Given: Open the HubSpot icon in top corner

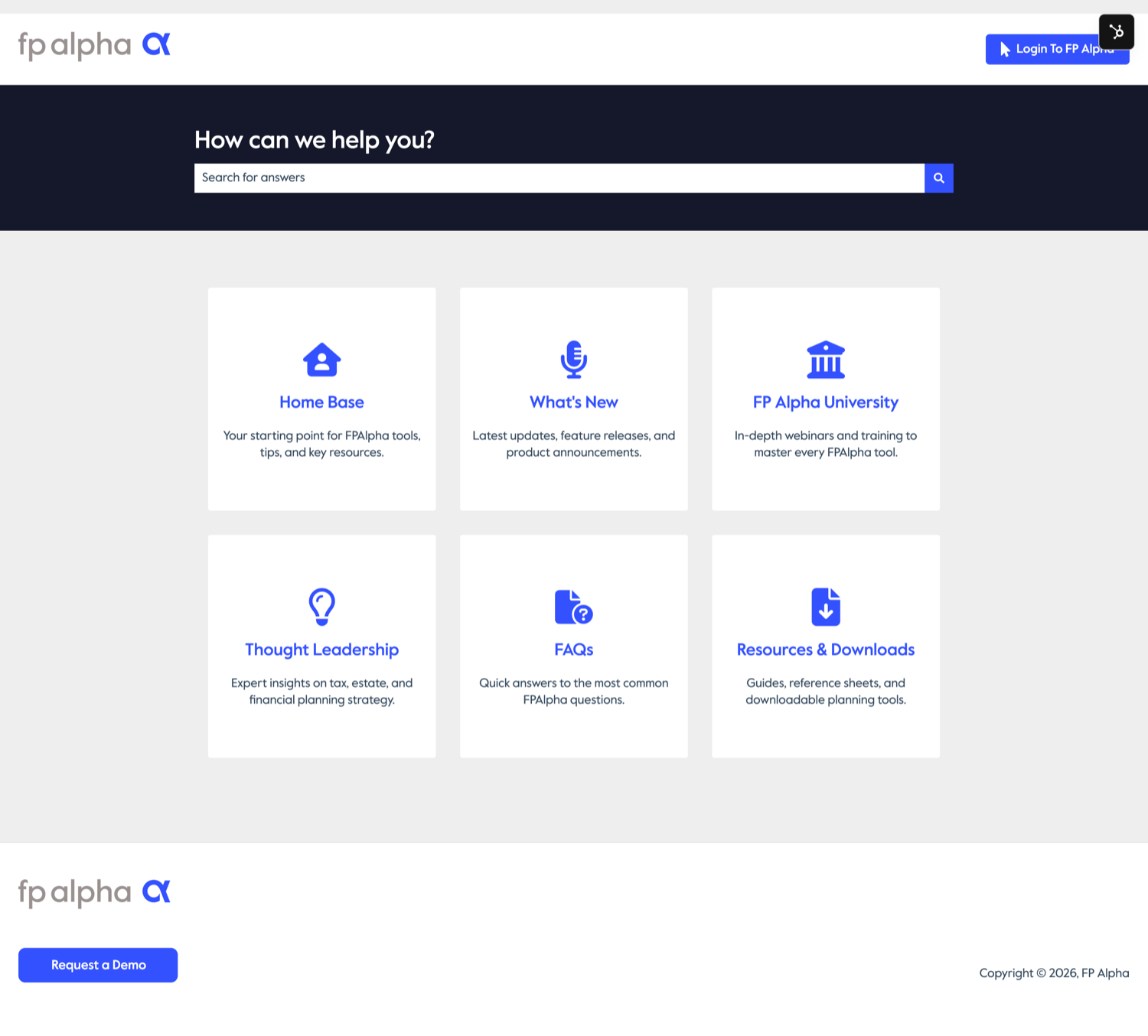Looking at the screenshot, I should 1117,32.
